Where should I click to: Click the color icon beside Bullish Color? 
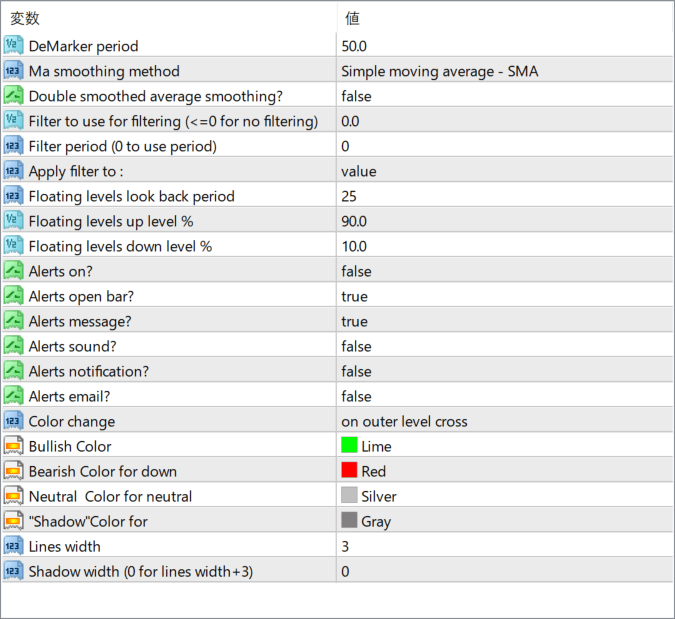pos(13,446)
